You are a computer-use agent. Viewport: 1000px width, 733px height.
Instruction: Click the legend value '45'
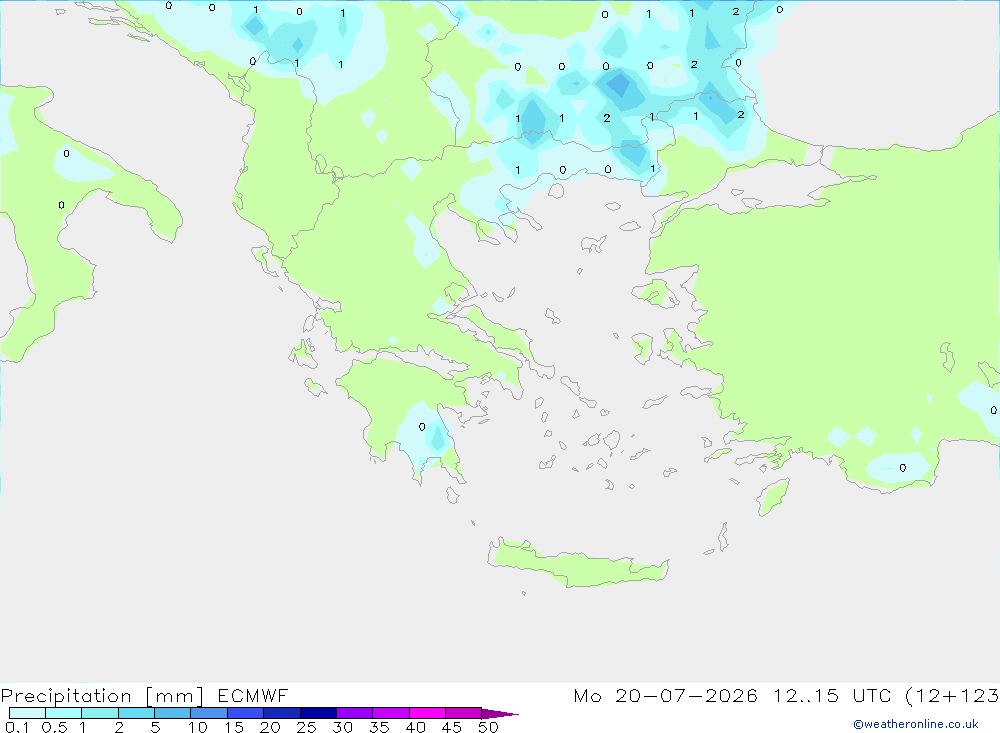(x=452, y=727)
